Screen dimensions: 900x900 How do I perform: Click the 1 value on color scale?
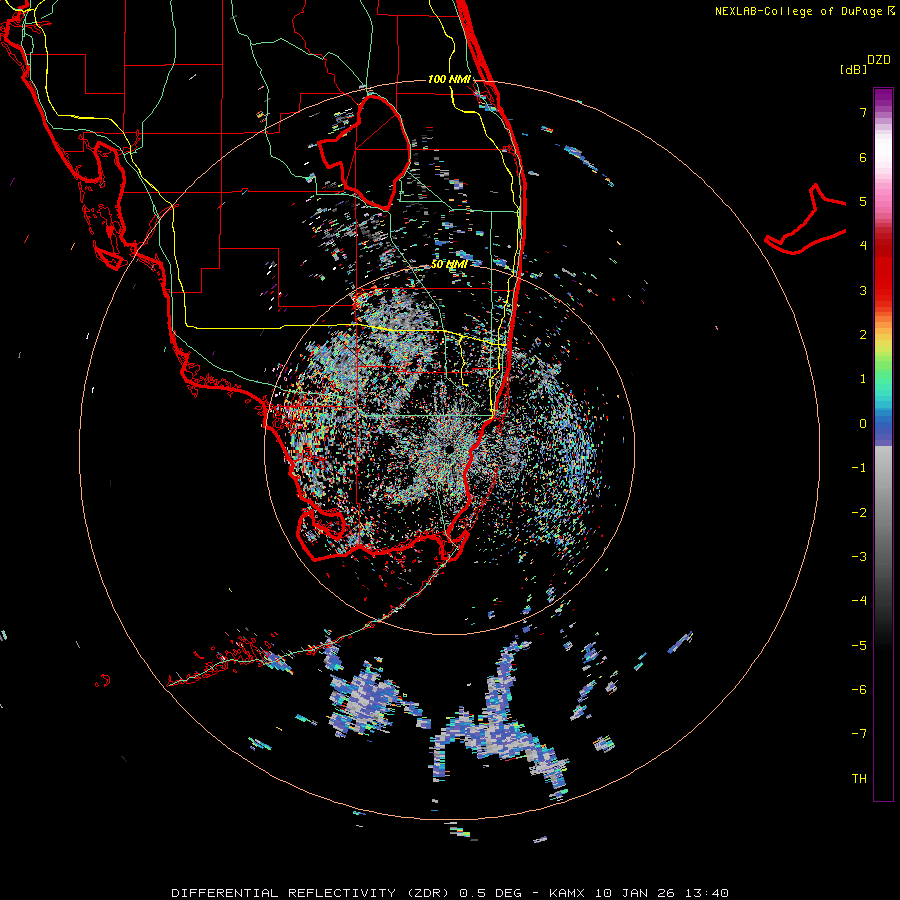(863, 379)
